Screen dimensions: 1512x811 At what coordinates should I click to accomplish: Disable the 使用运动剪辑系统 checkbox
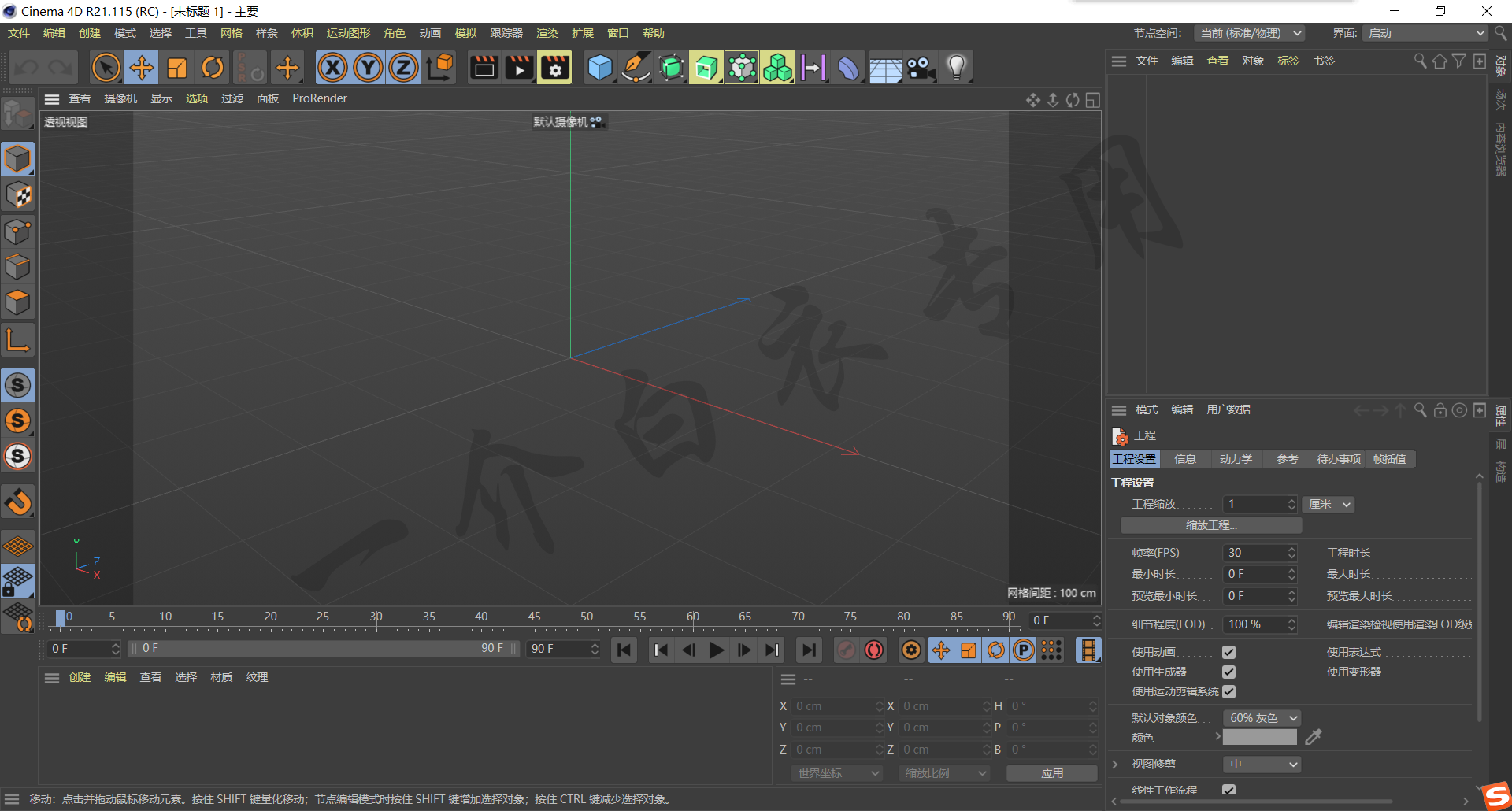point(1228,691)
